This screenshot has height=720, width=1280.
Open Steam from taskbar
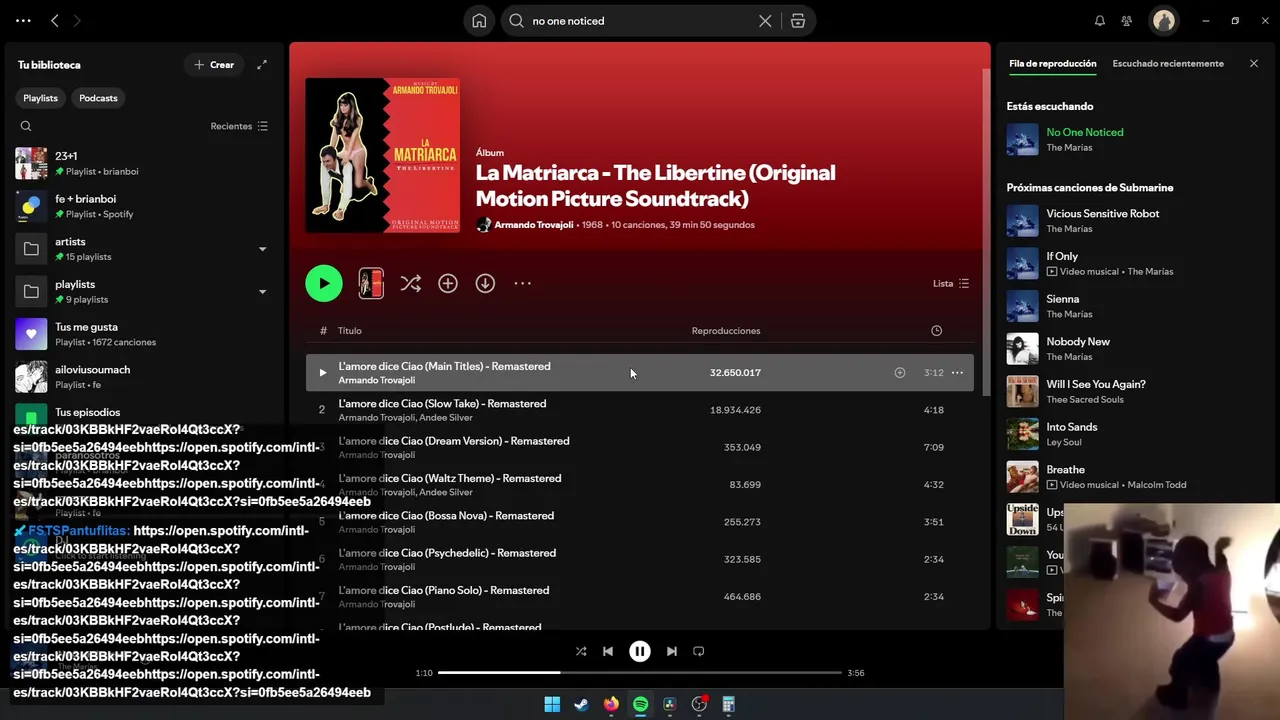click(x=581, y=704)
